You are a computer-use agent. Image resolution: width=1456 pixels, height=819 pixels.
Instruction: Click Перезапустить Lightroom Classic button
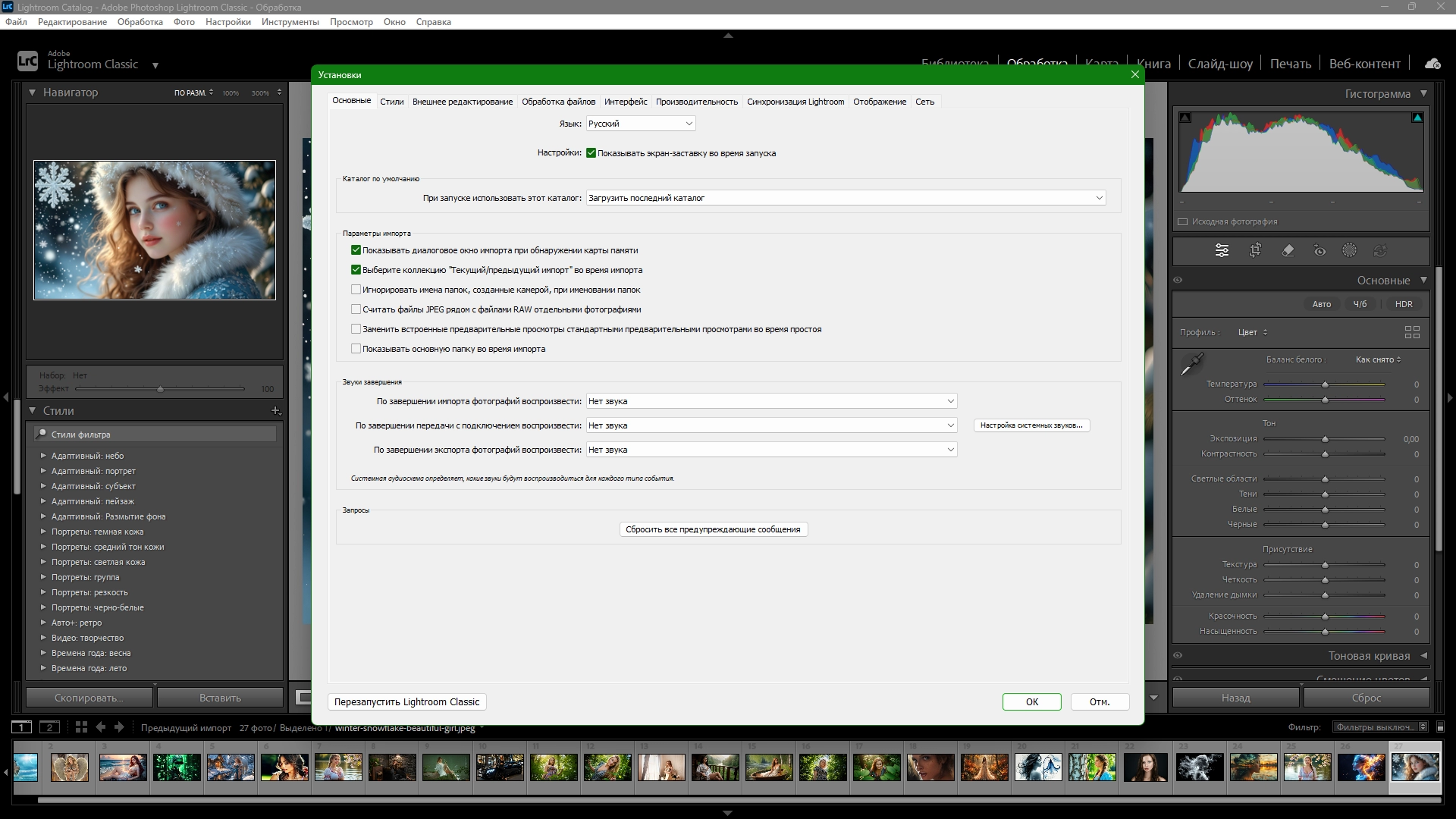[406, 702]
